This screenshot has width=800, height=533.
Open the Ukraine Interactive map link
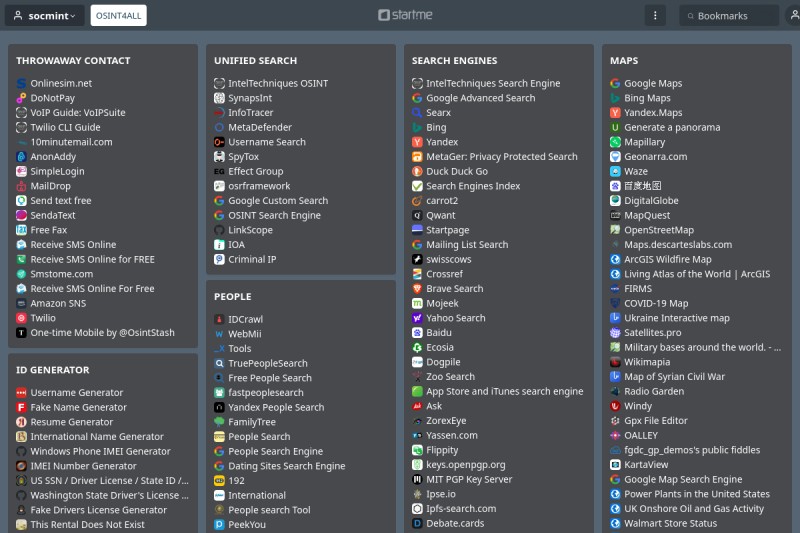tap(676, 318)
